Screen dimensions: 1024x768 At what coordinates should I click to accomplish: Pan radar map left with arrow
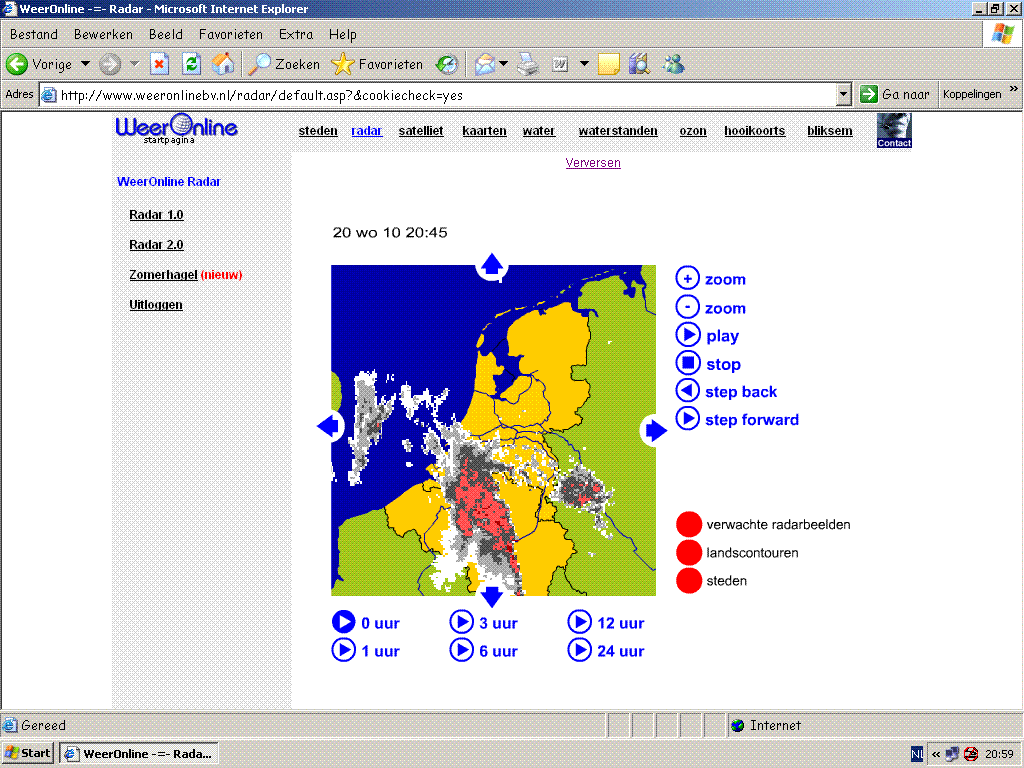[328, 426]
